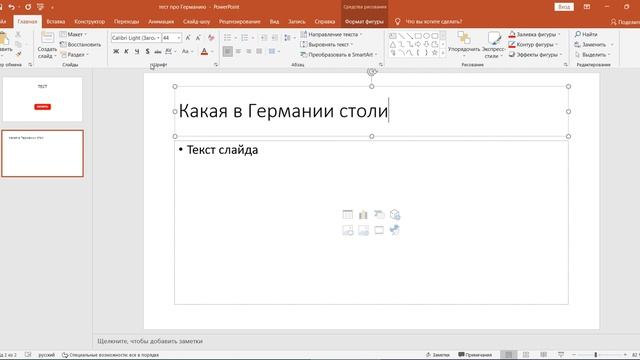Decrease list indent level
The height and width of the screenshot is (360, 640).
point(264,38)
